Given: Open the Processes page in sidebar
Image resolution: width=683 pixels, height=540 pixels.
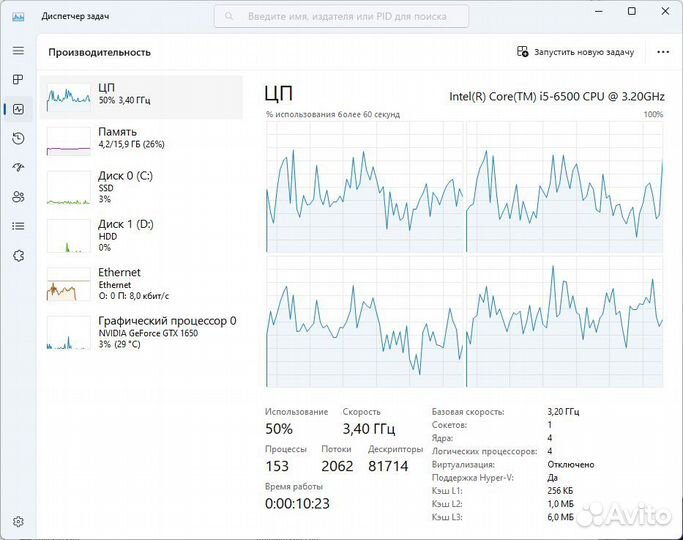Looking at the screenshot, I should [18, 80].
